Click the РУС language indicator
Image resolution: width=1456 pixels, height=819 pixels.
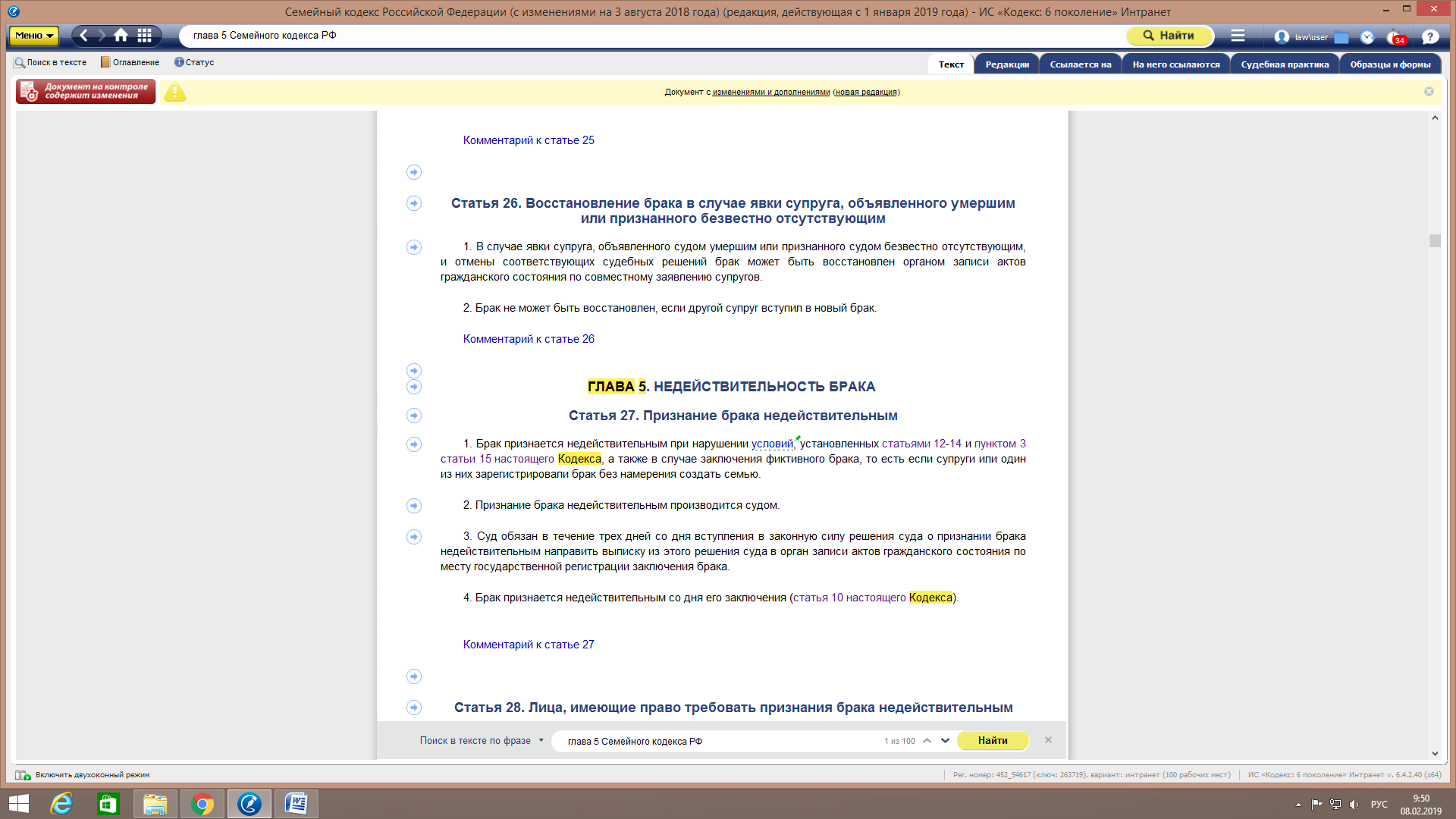(x=1379, y=804)
